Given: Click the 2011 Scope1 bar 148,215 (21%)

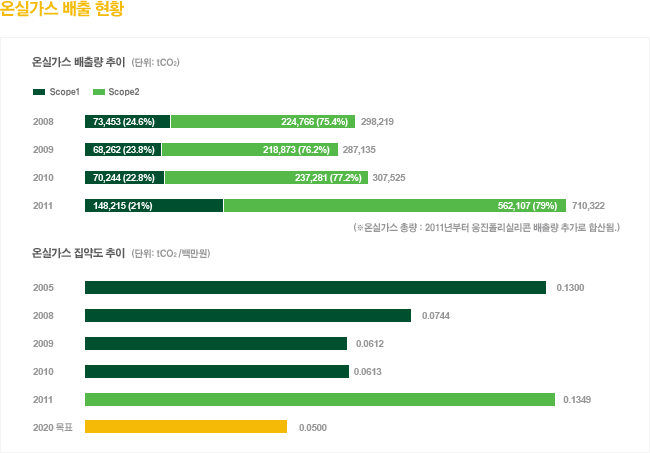Looking at the screenshot, I should (x=154, y=206).
